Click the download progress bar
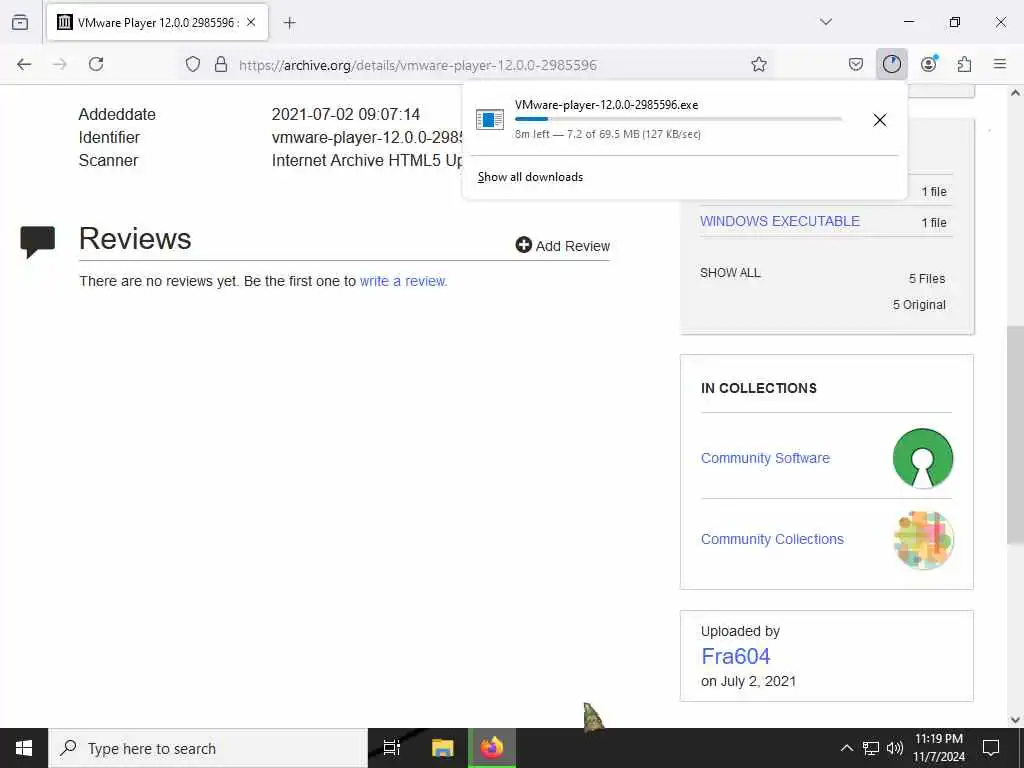 pyautogui.click(x=678, y=119)
